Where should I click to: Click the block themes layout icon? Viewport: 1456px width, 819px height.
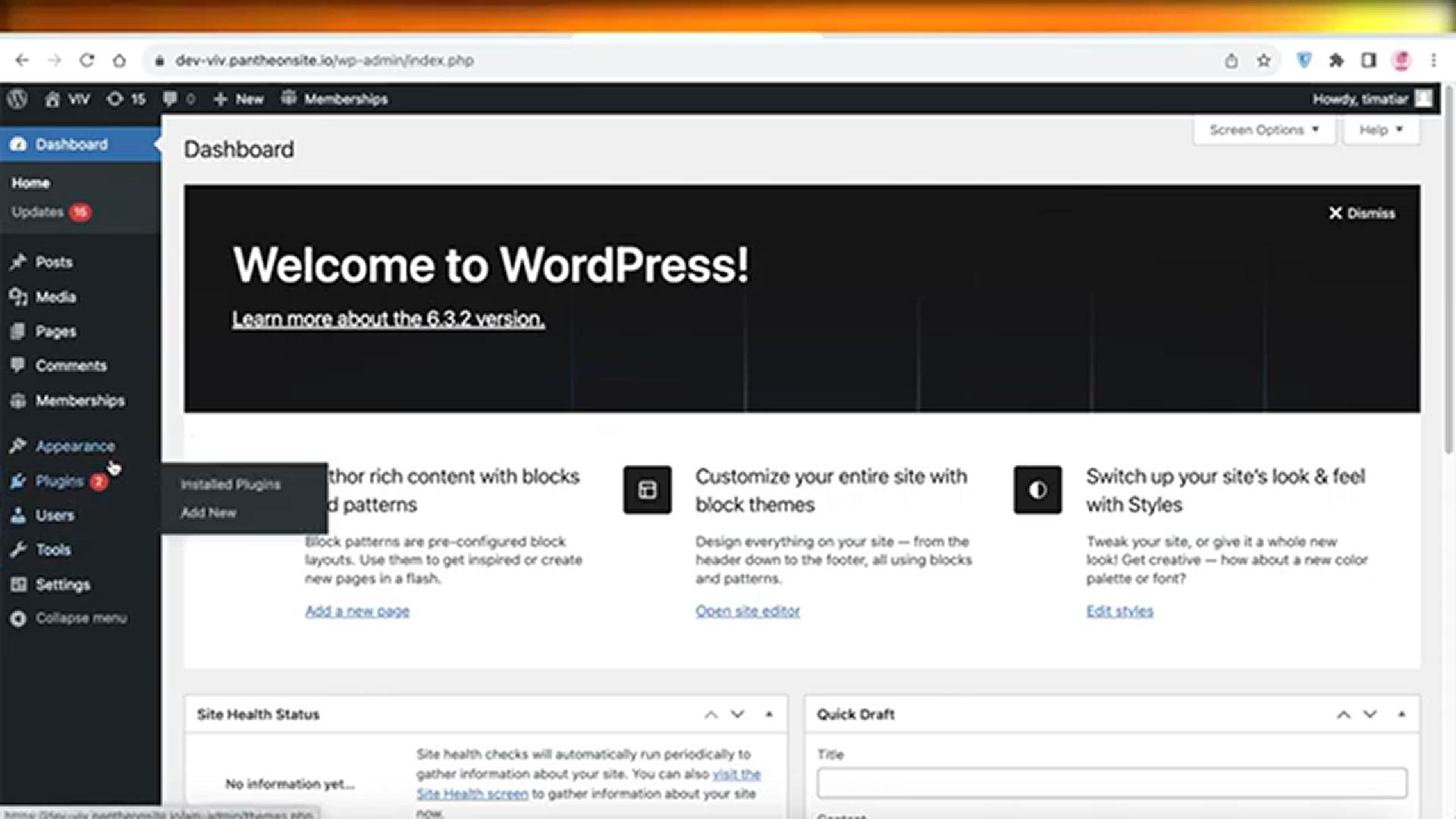648,490
